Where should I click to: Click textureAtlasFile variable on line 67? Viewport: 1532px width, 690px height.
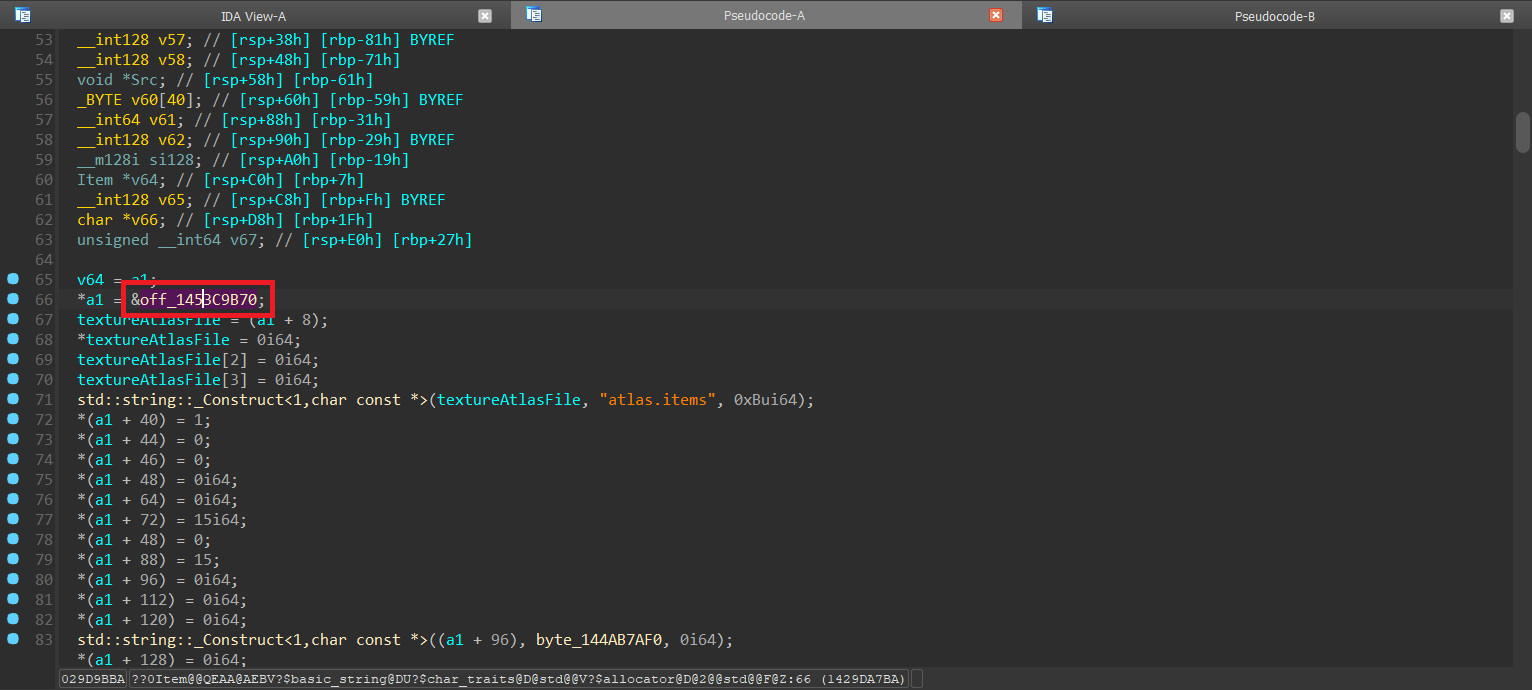[148, 320]
